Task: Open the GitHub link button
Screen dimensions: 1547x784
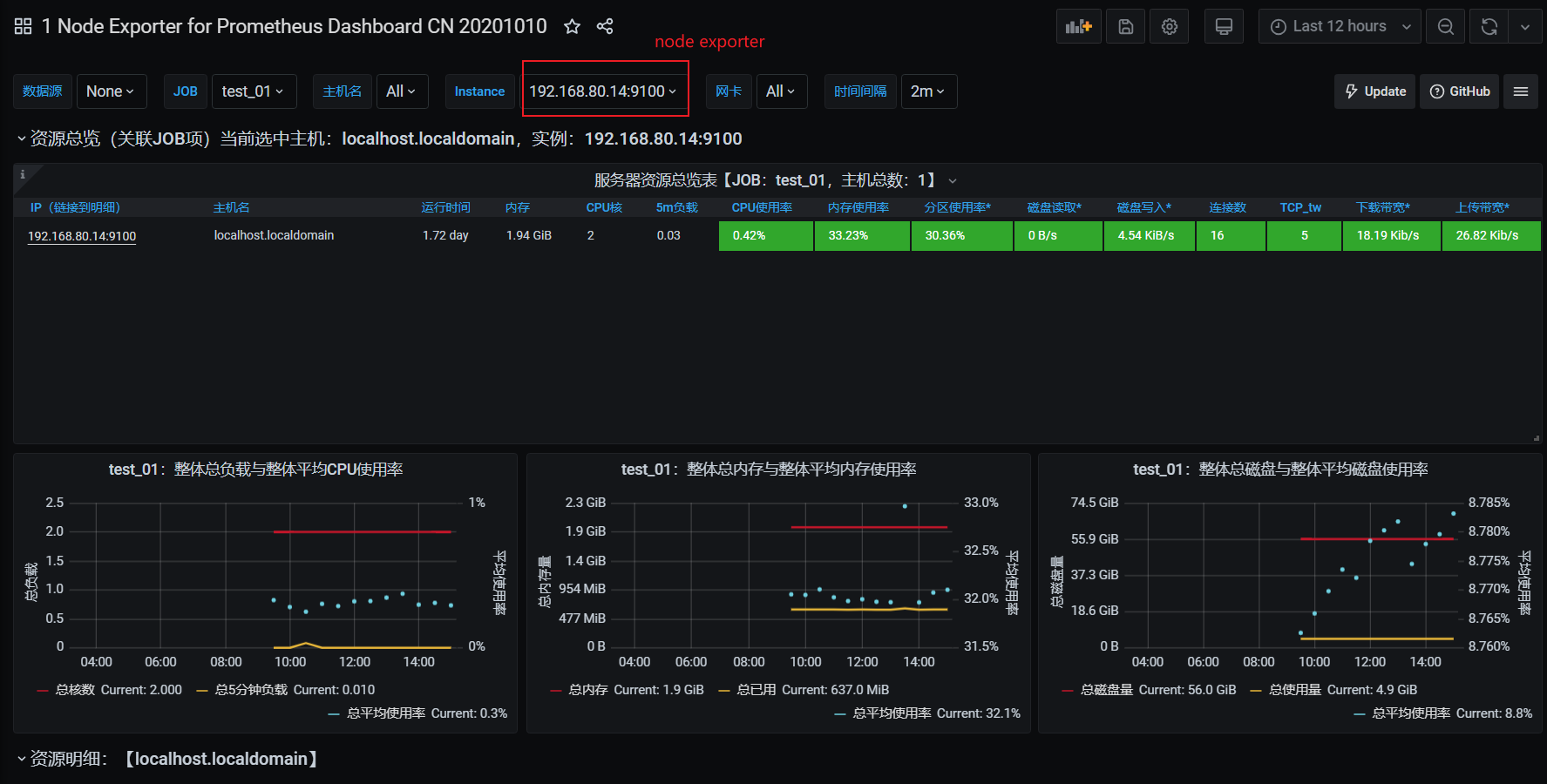Action: (x=1460, y=91)
